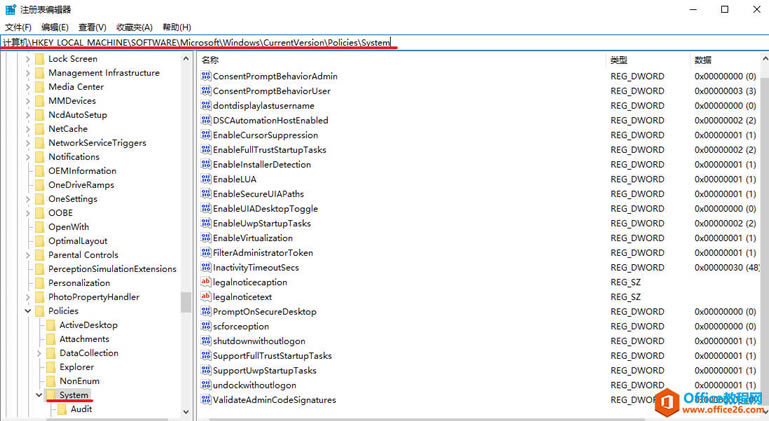Click the folder icon beside ActiveDesktop

[x=51, y=325]
